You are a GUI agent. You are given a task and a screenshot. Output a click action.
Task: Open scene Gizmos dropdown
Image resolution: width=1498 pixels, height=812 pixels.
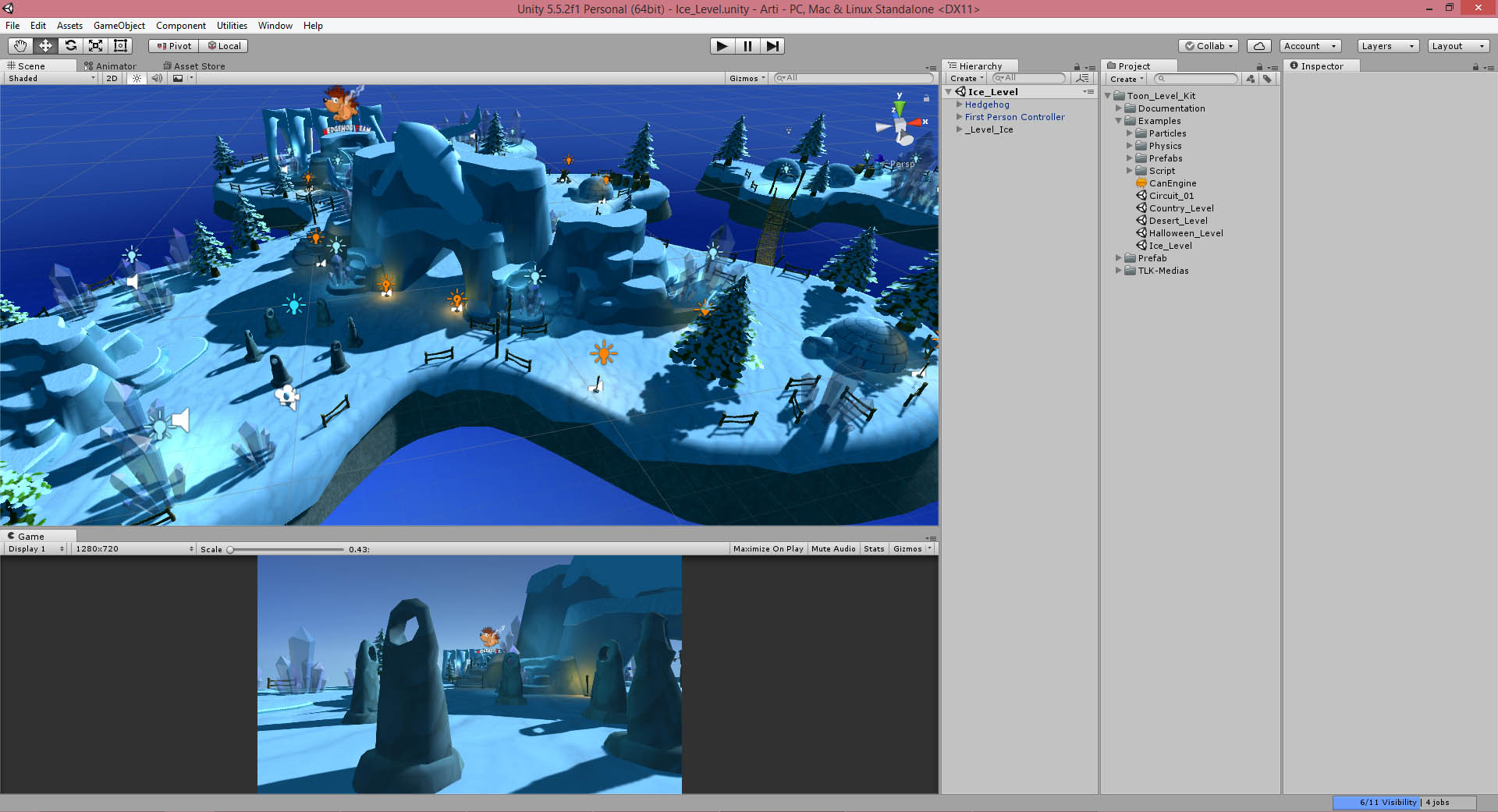[x=747, y=78]
